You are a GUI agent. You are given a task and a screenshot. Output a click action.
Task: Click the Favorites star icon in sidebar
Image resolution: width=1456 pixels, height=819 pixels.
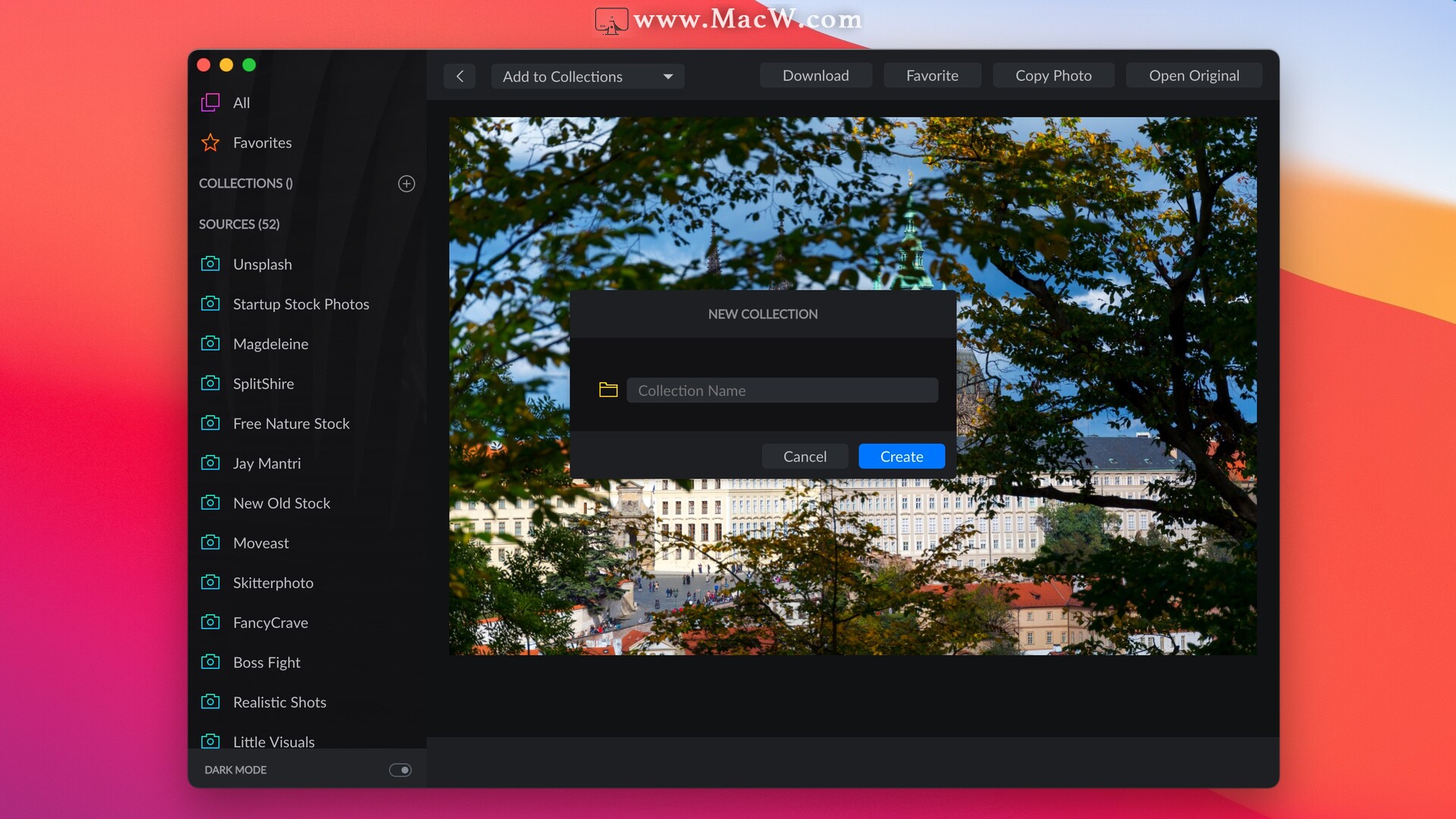coord(210,143)
